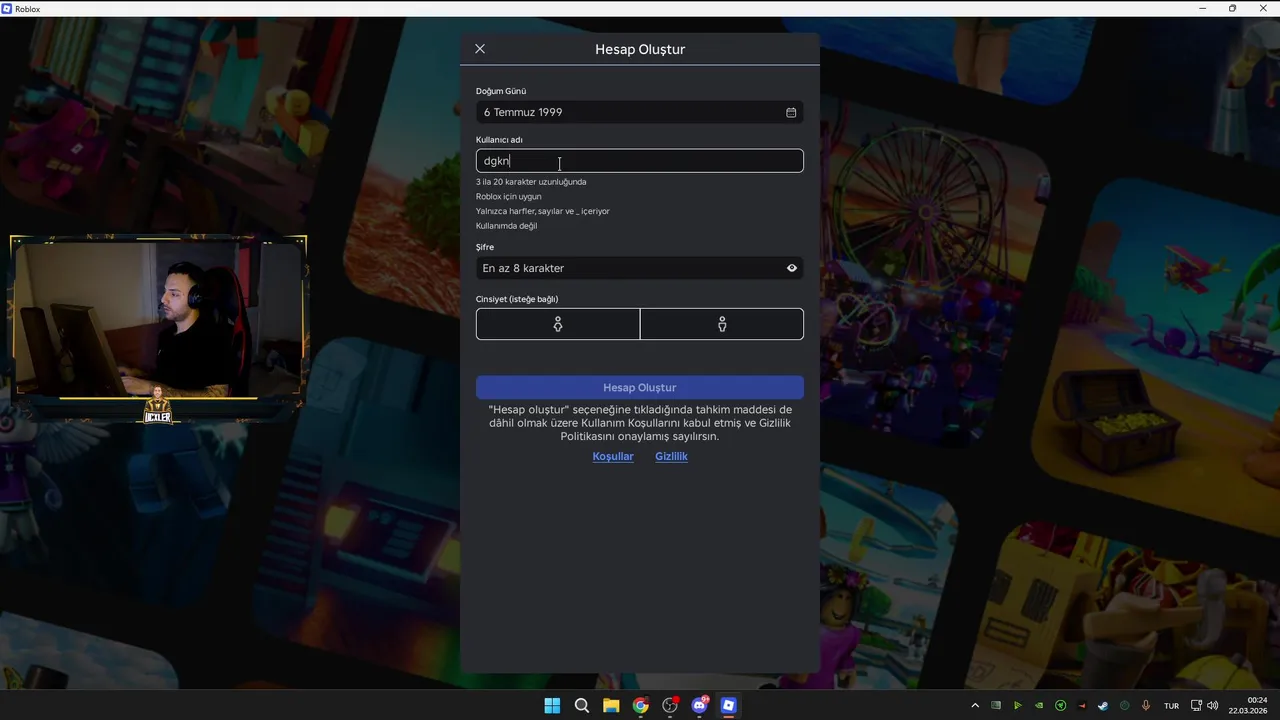Switch to Google Chrome in taskbar

pos(641,706)
